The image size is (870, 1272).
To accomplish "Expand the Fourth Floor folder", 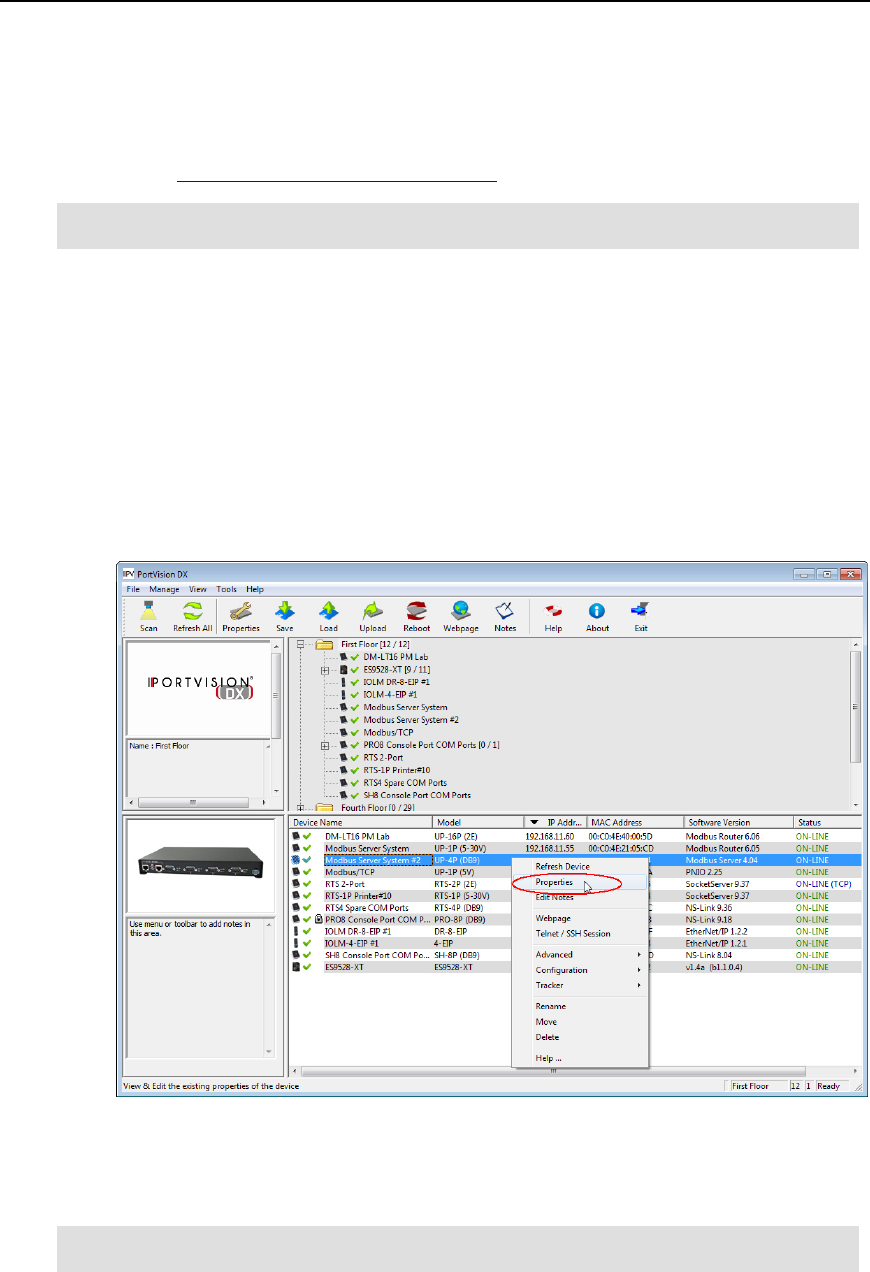I will (301, 808).
